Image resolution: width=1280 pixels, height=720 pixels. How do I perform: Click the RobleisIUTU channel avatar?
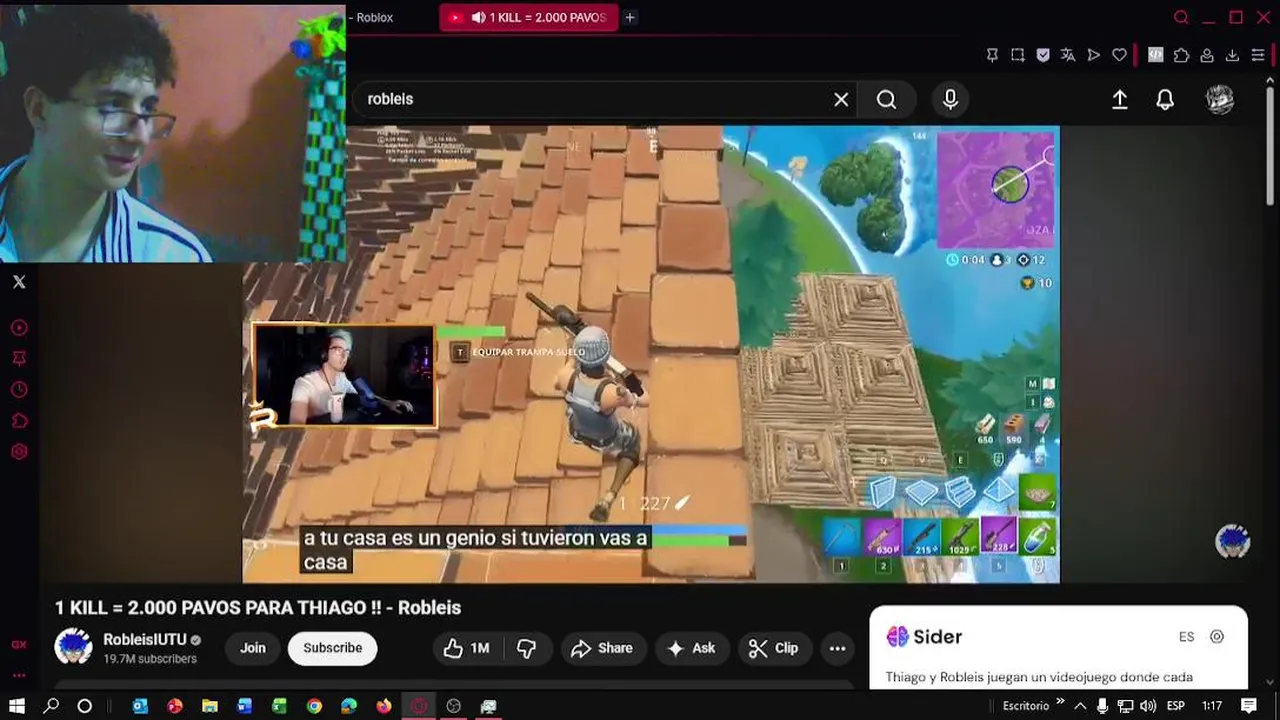pyautogui.click(x=73, y=647)
